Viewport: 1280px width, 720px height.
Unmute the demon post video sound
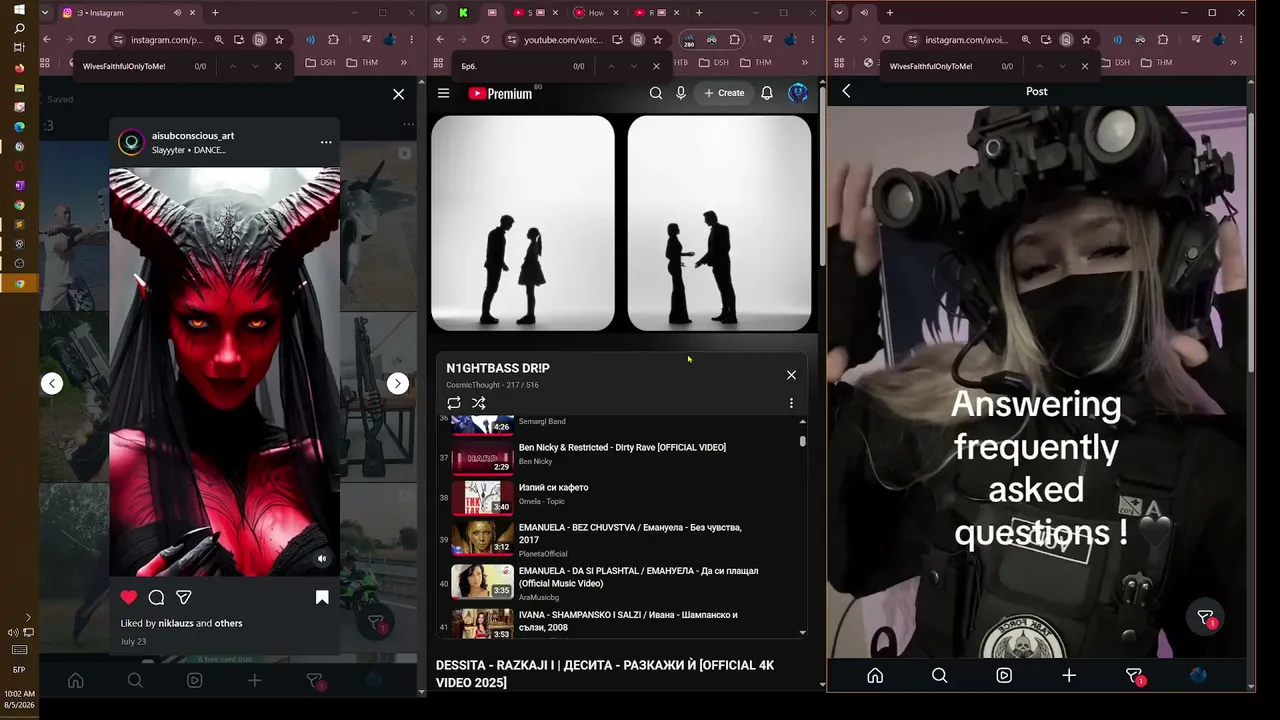point(322,559)
